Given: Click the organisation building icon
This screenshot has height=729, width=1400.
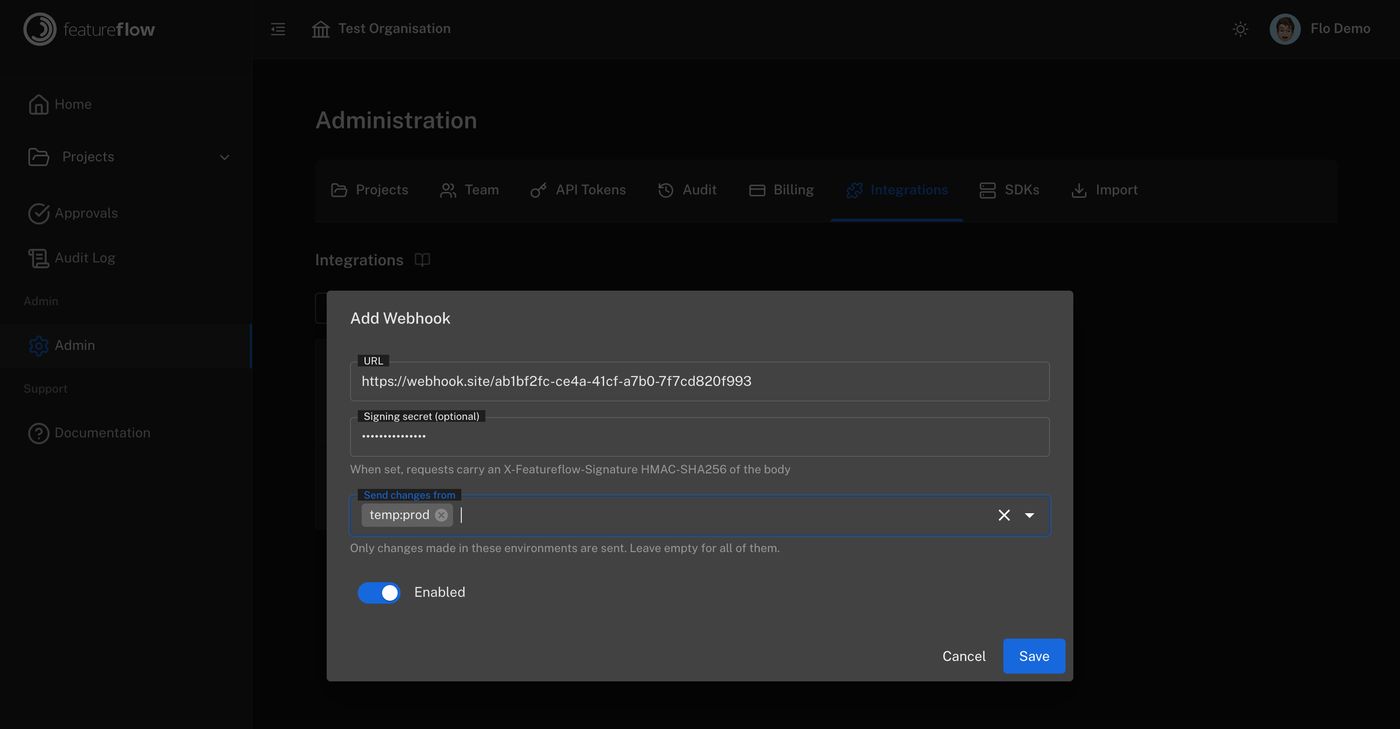Looking at the screenshot, I should [321, 29].
